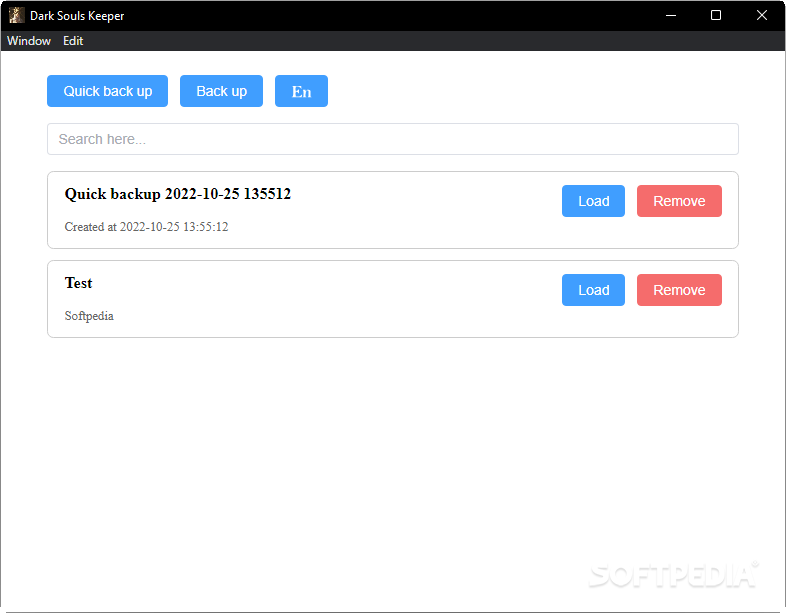Select the Test backup title

(x=78, y=283)
